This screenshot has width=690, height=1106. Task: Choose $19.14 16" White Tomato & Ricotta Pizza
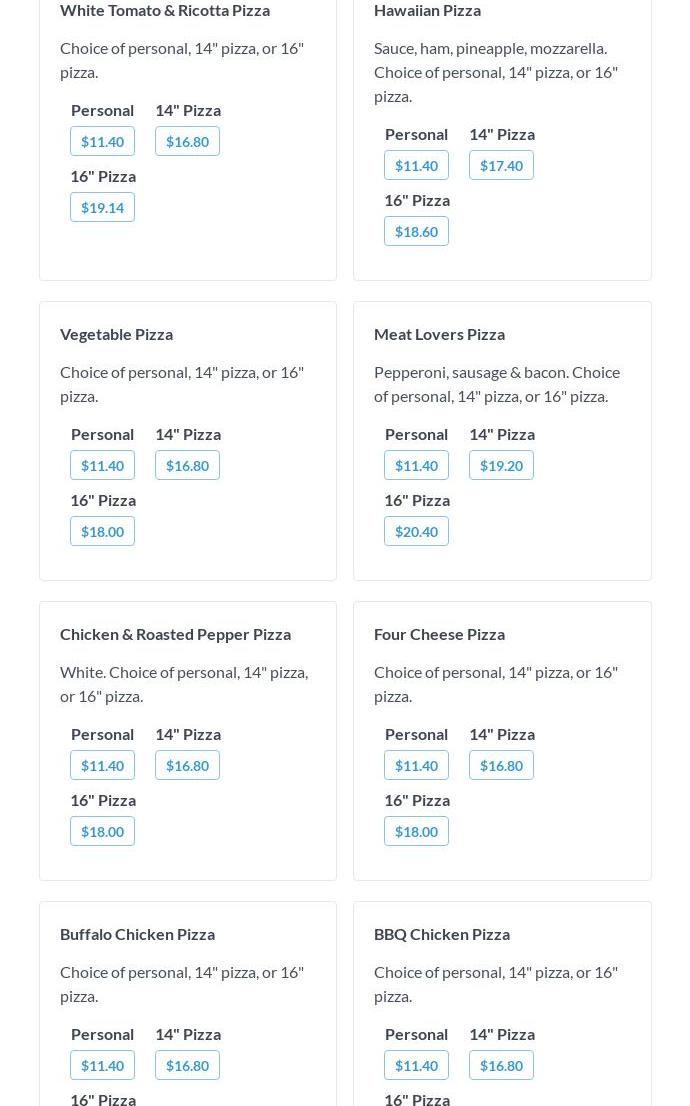pos(102,207)
